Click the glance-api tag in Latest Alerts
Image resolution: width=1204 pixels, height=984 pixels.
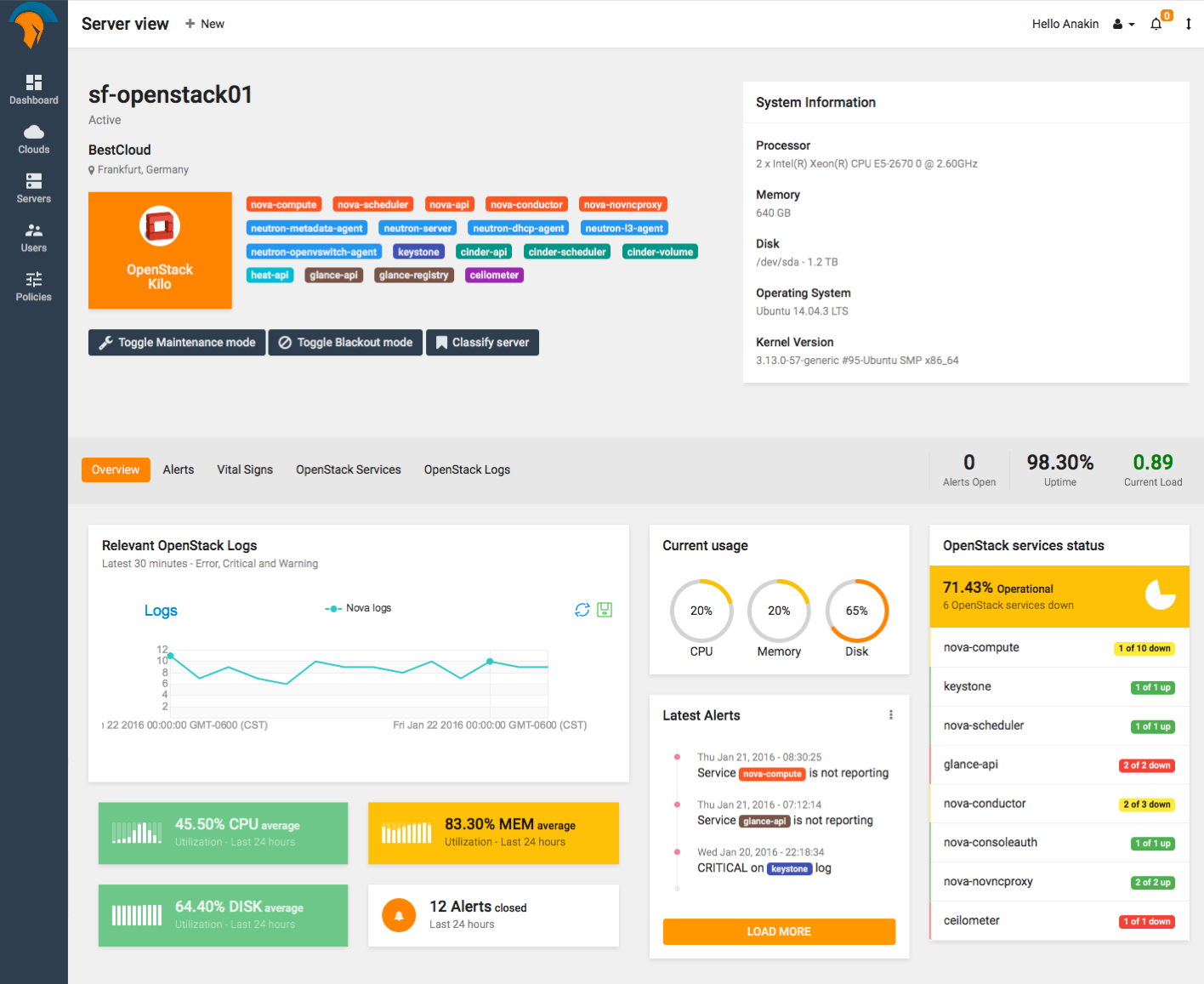click(764, 822)
